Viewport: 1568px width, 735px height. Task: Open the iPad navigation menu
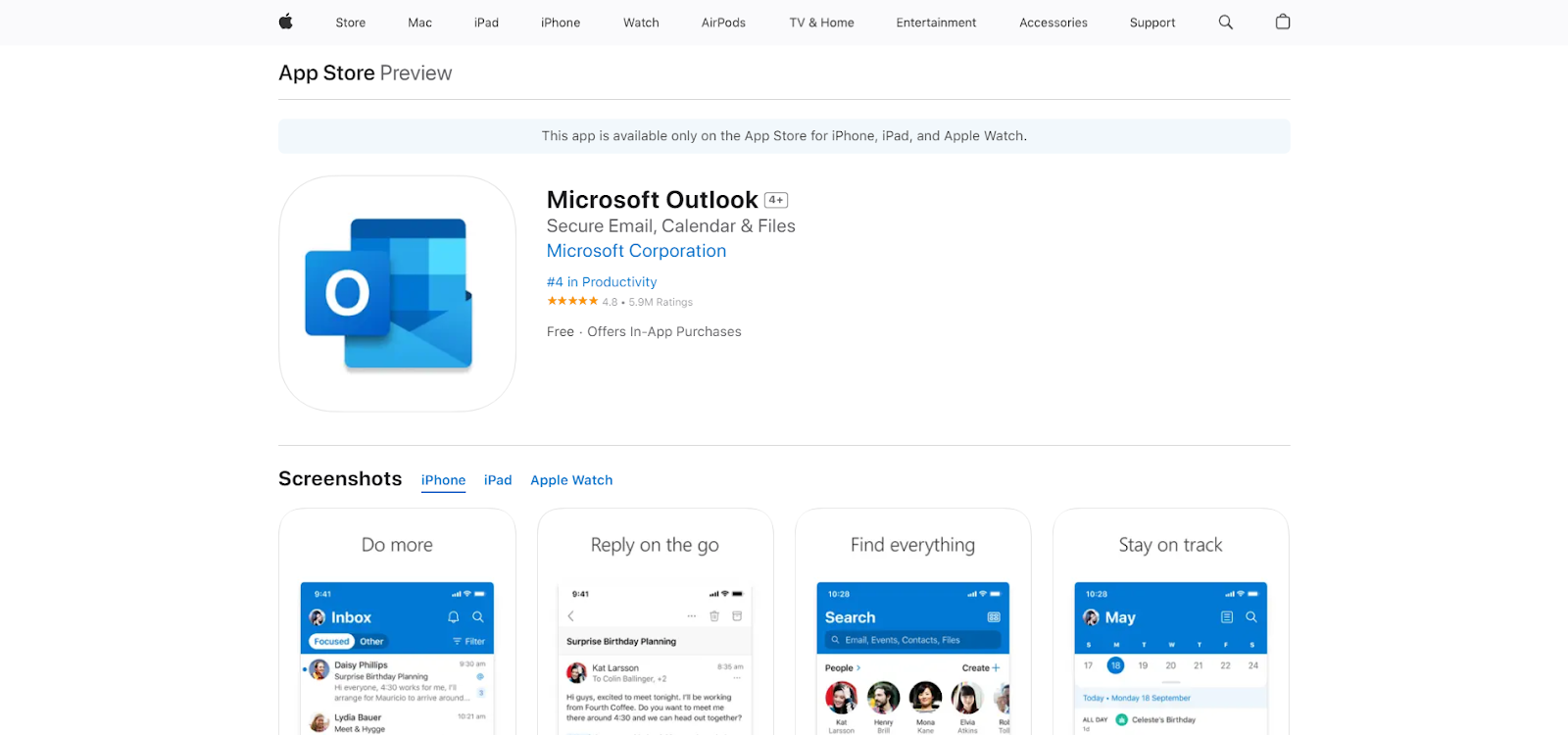click(486, 23)
